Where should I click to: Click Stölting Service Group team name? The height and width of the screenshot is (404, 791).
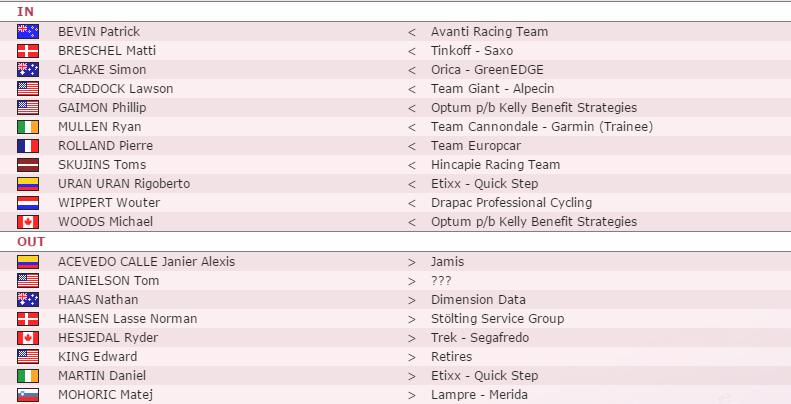click(x=497, y=319)
